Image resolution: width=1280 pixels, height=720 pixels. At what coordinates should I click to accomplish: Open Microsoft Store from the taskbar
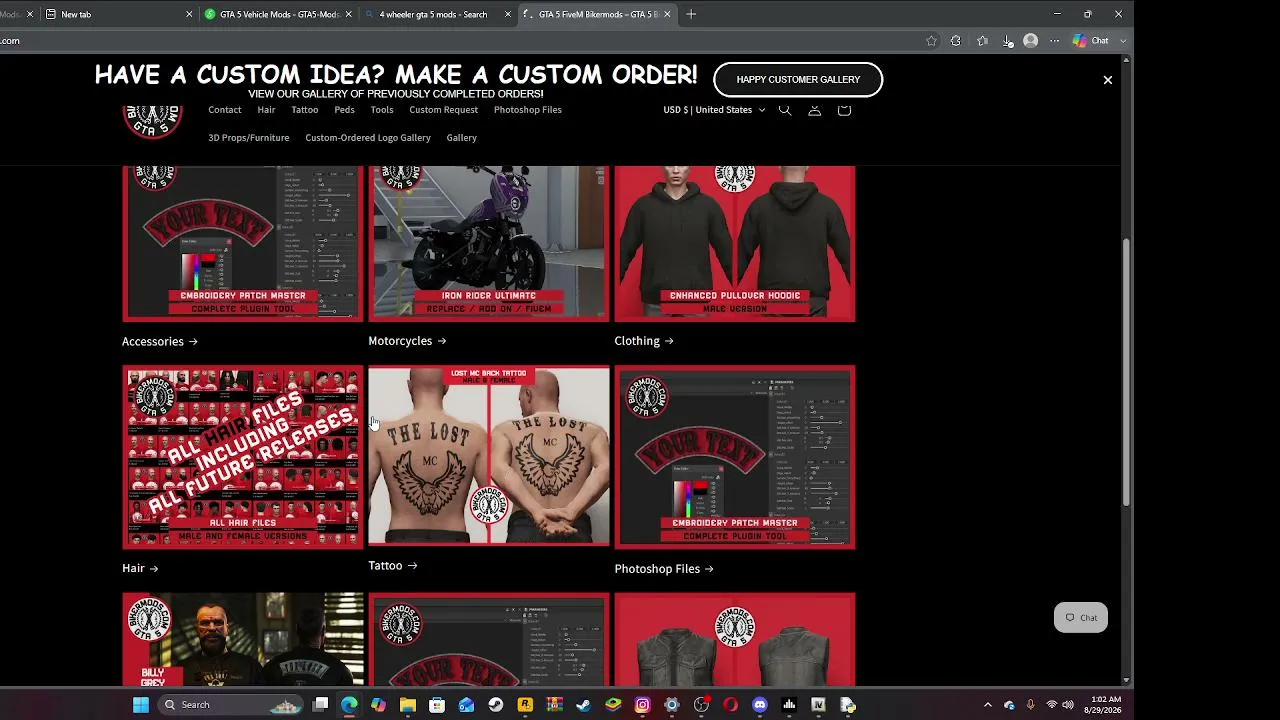click(437, 705)
